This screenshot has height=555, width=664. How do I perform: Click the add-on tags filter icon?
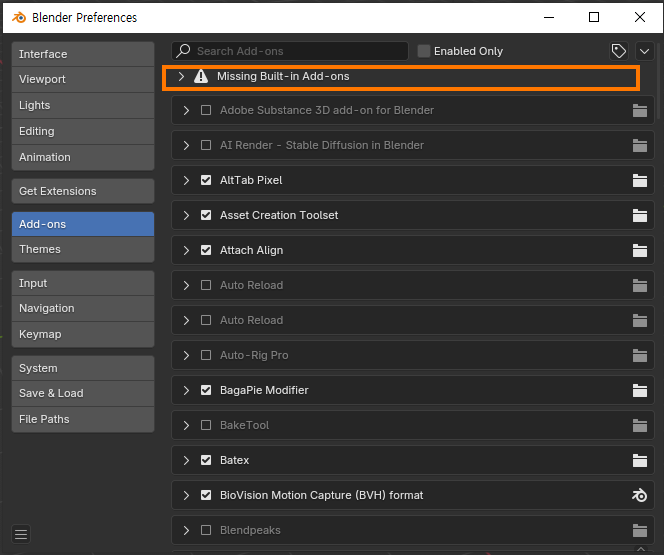pyautogui.click(x=619, y=51)
